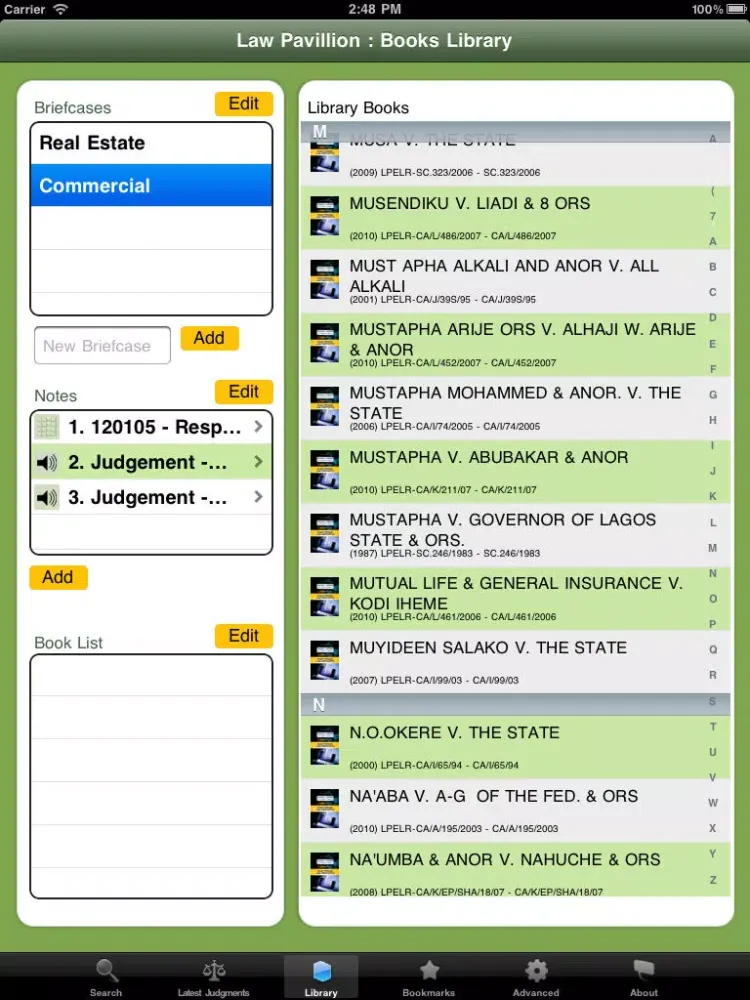
Task: Select the Library tab icon
Action: coord(321,971)
